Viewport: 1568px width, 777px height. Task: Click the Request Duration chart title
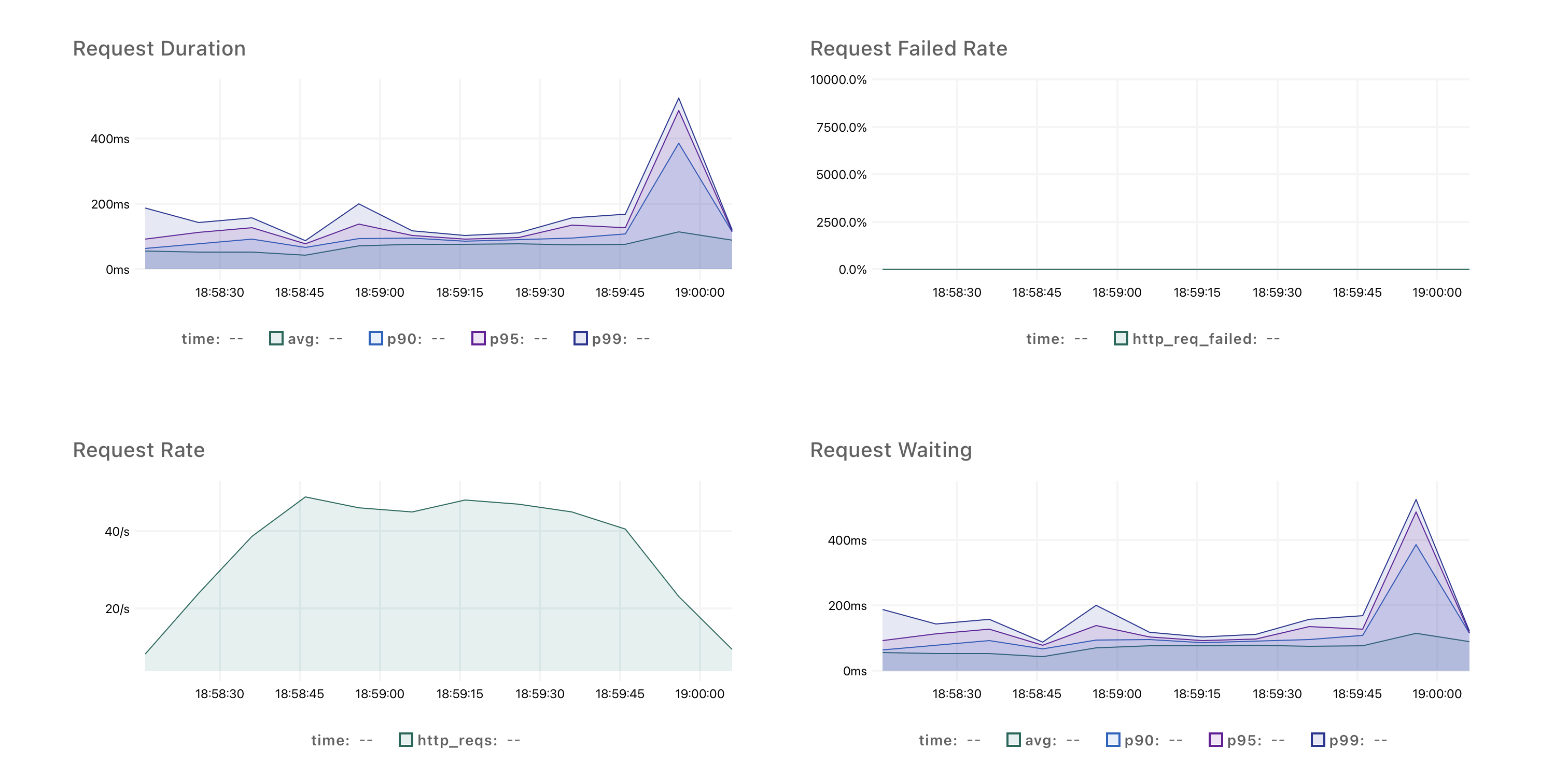pyautogui.click(x=159, y=49)
